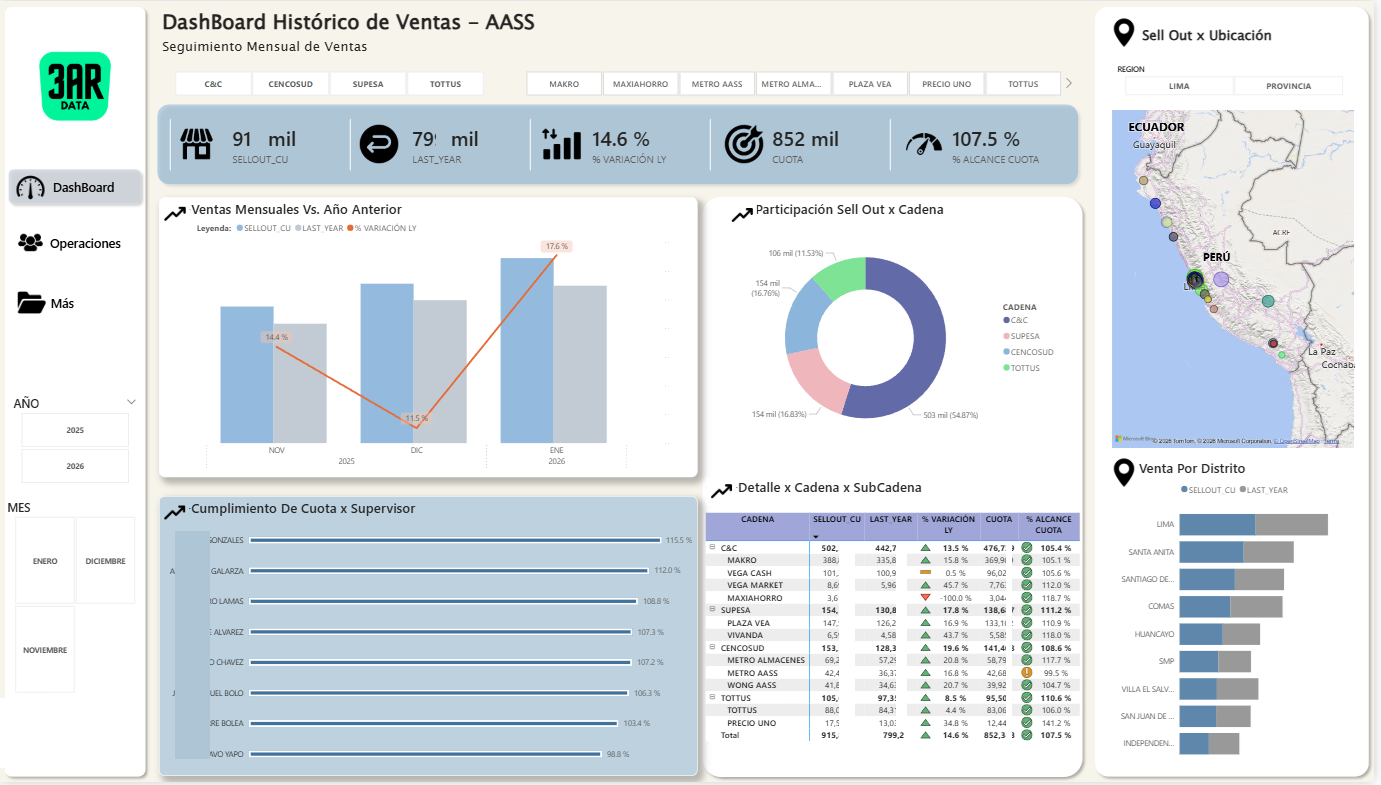The image size is (1381, 785).
Task: Collapse the C&C row in detail table
Action: [712, 548]
